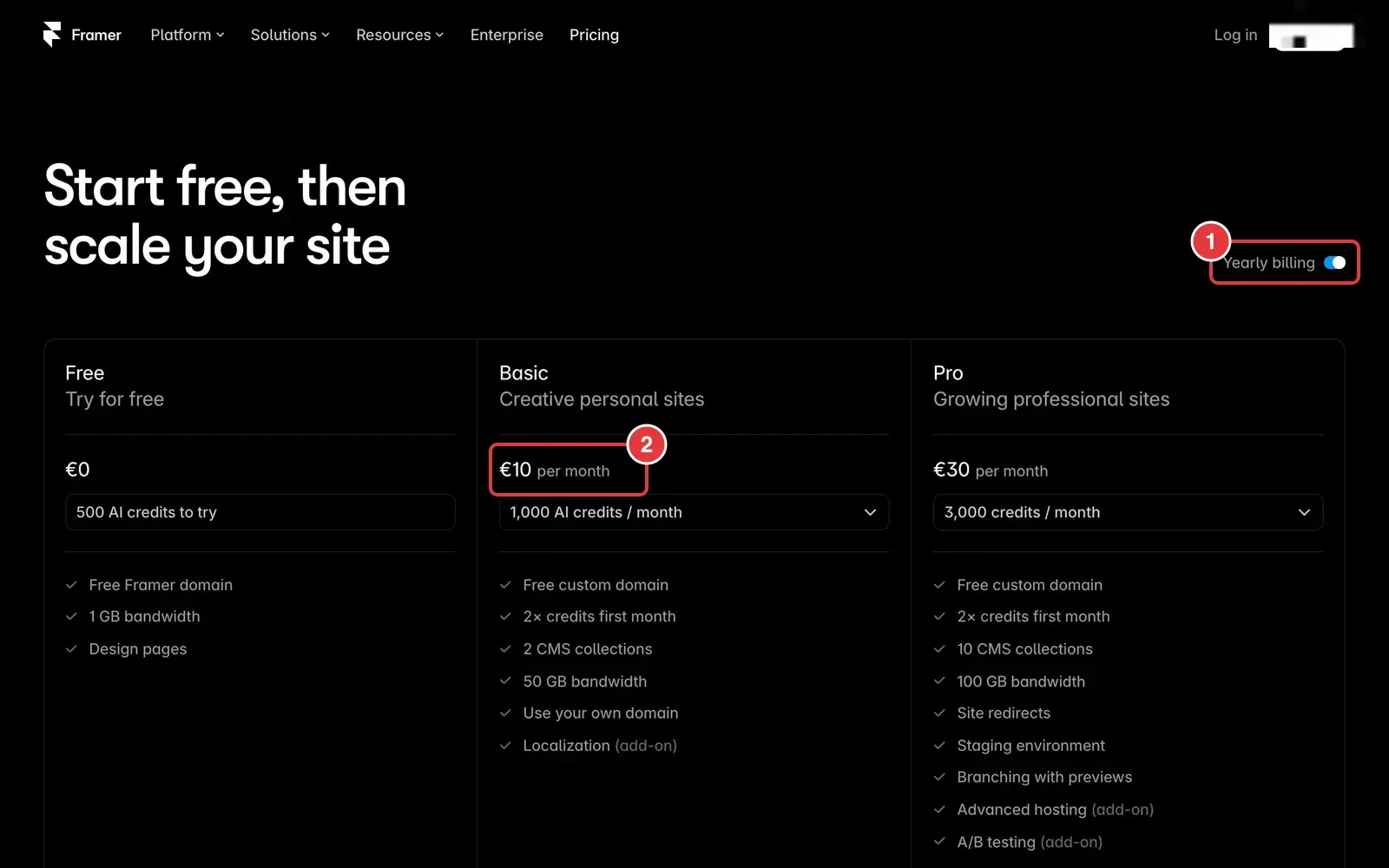Expand the 3,000 credits per month selector

pos(1128,512)
